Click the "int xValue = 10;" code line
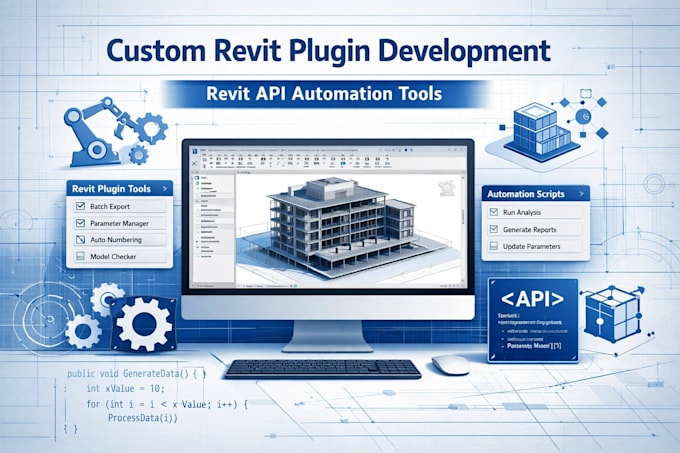The width and height of the screenshot is (680, 453). 126,388
